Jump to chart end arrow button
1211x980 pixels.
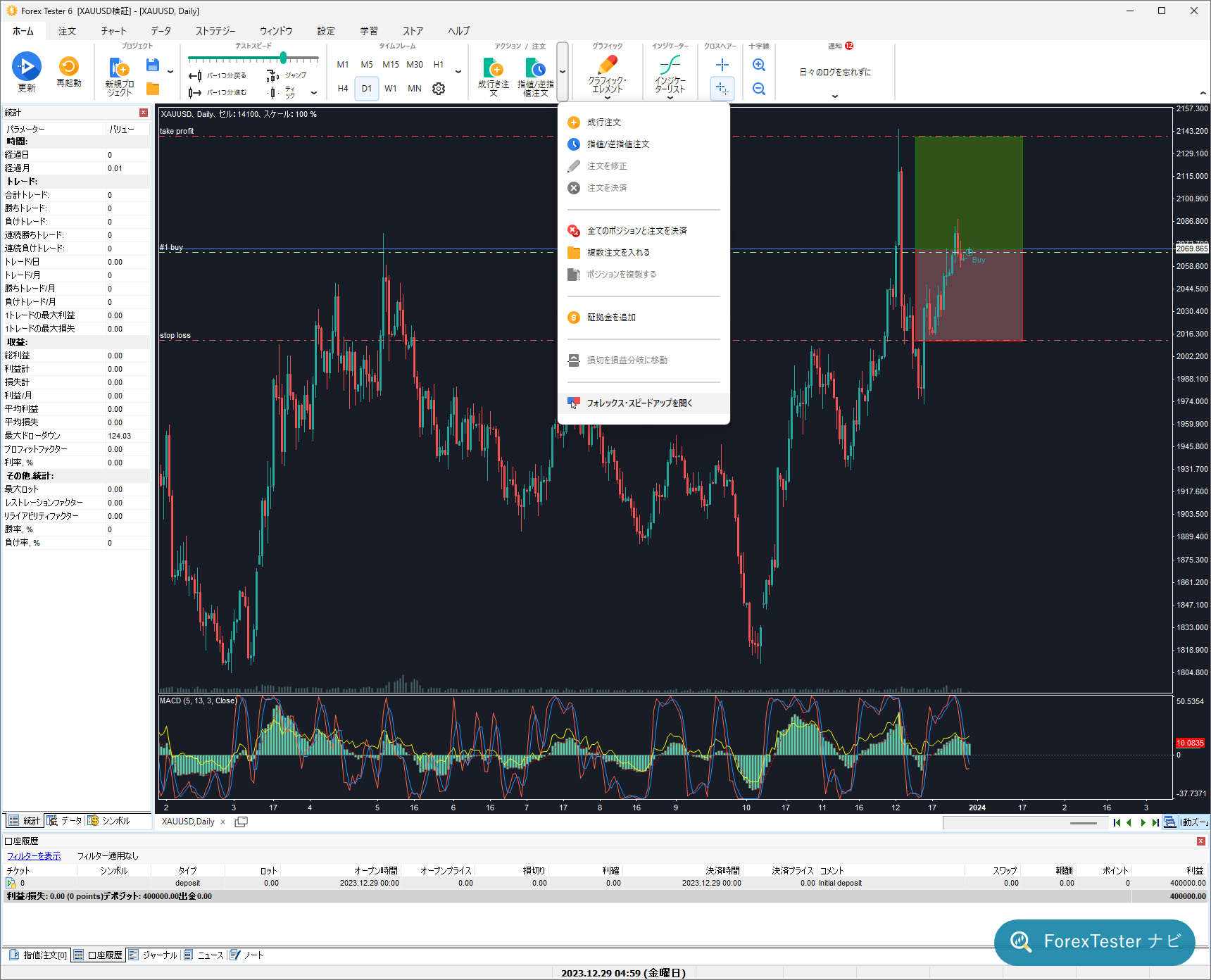[1155, 822]
